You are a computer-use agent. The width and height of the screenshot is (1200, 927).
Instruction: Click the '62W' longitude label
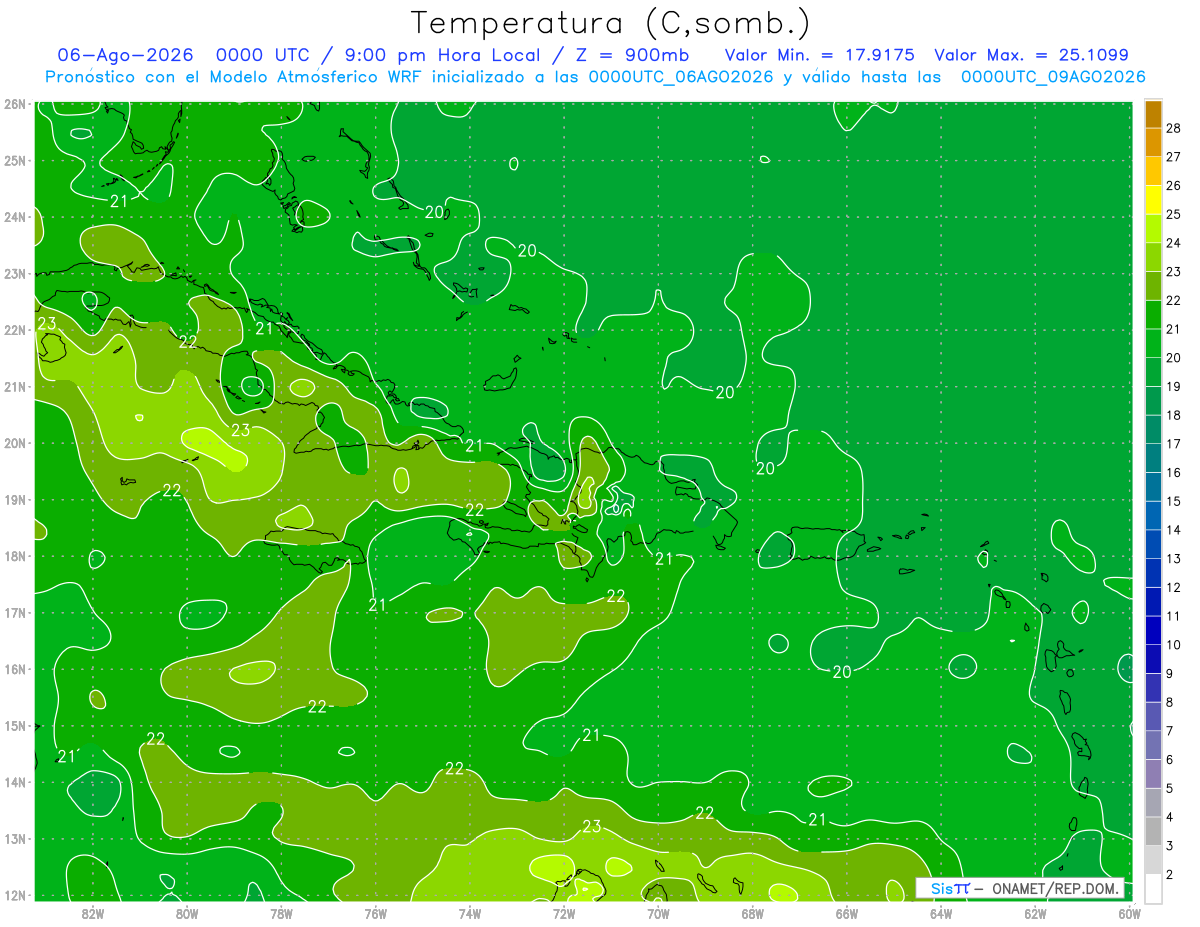[x=1035, y=913]
